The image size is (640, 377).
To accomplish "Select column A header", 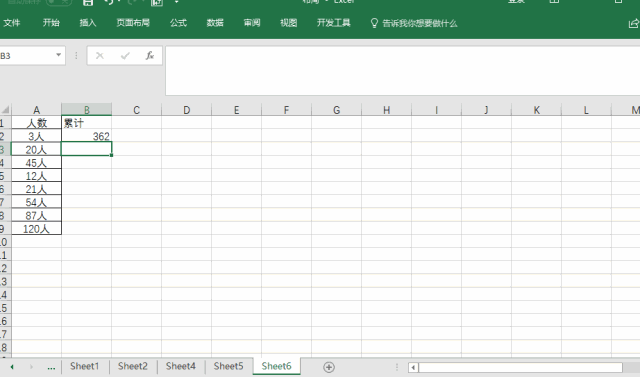I will [x=36, y=110].
